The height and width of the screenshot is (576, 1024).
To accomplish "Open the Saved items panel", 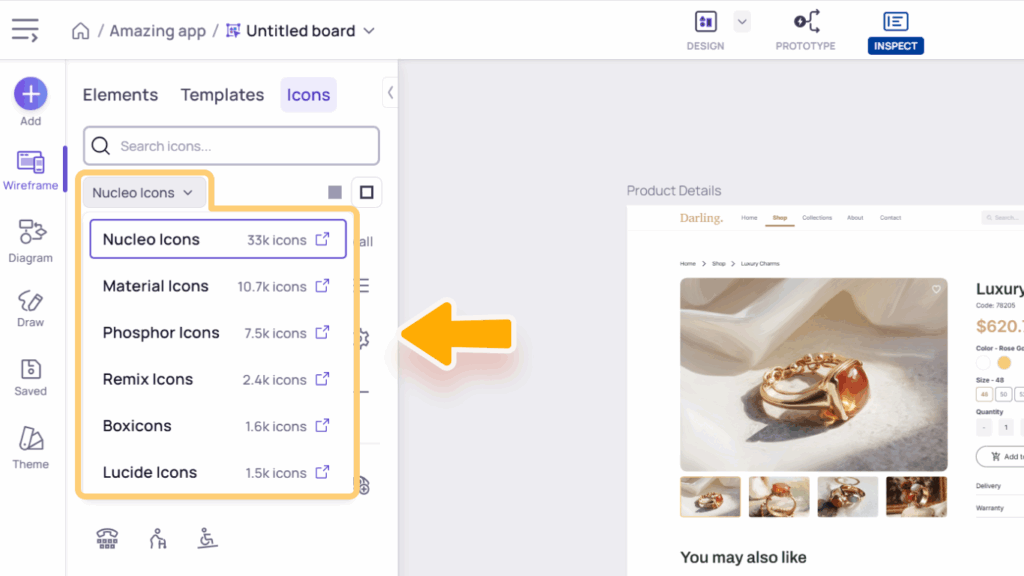I will coord(30,375).
